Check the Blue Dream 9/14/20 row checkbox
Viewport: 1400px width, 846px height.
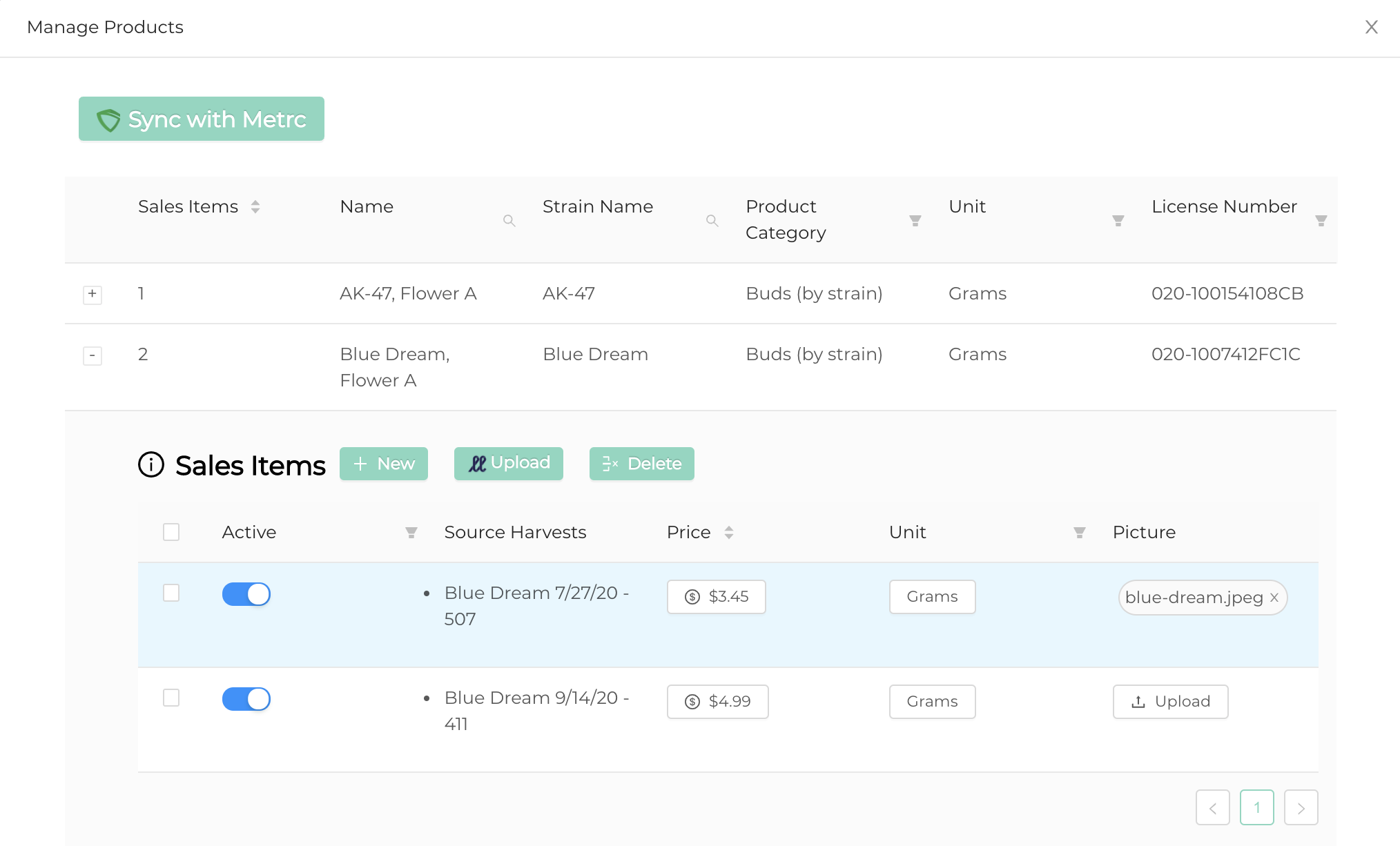pos(171,698)
